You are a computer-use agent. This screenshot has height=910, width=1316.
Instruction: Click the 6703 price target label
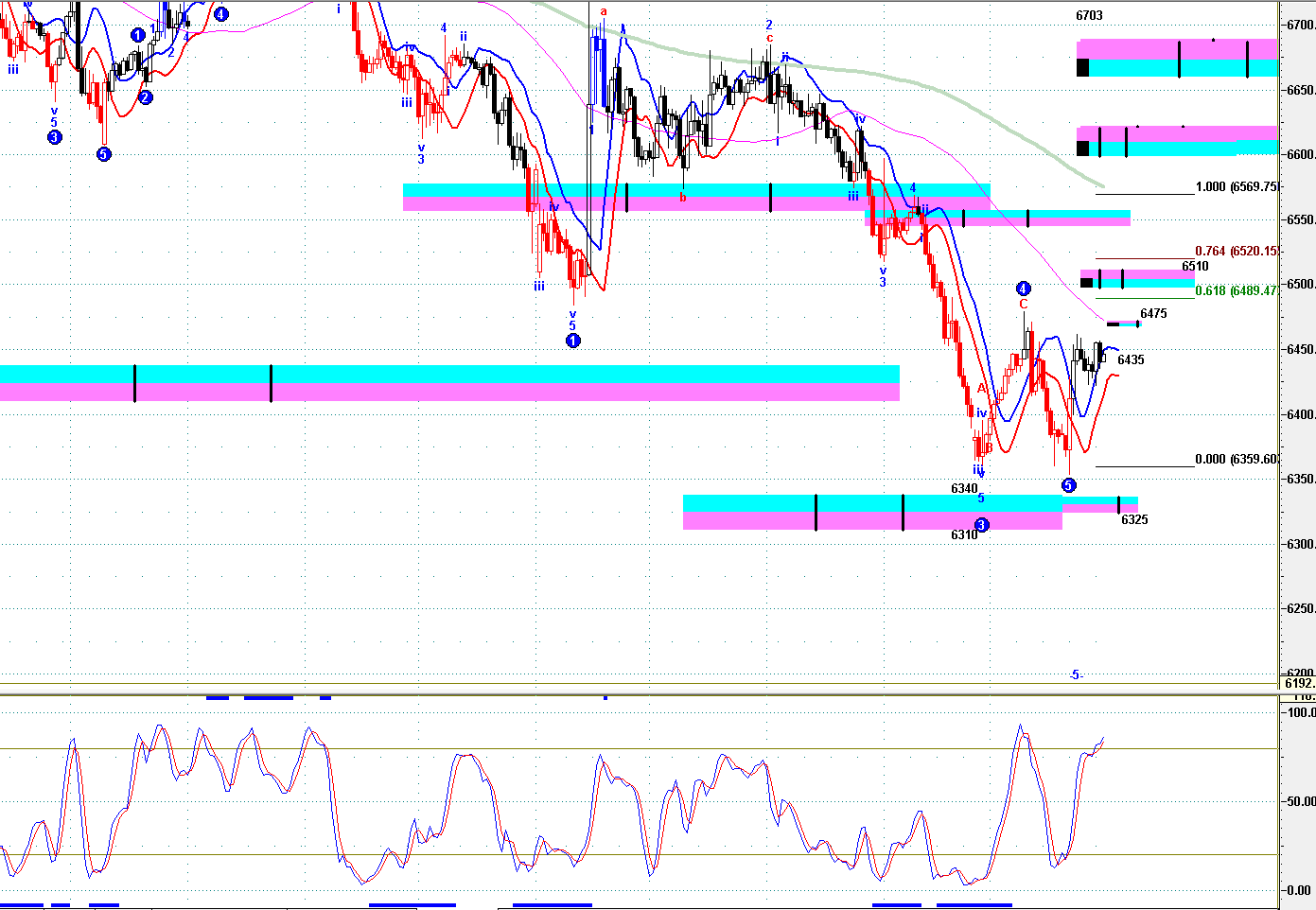pyautogui.click(x=1089, y=15)
